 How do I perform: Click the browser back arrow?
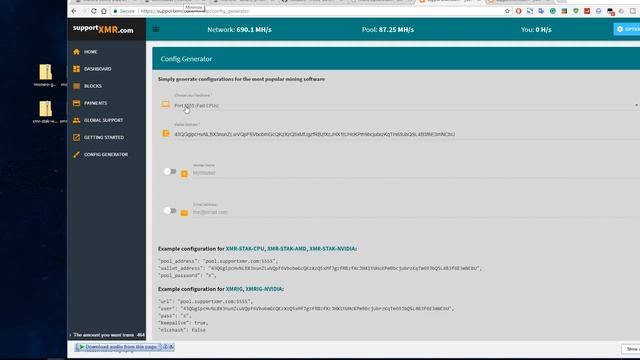(x=74, y=11)
